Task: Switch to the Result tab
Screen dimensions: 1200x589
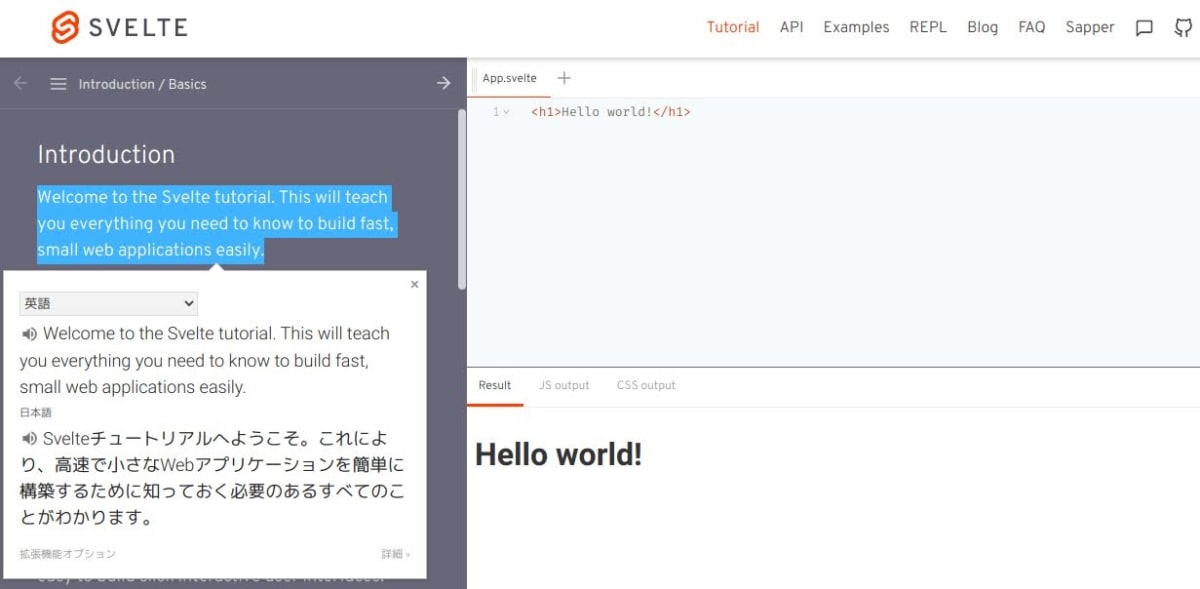Action: tap(494, 385)
